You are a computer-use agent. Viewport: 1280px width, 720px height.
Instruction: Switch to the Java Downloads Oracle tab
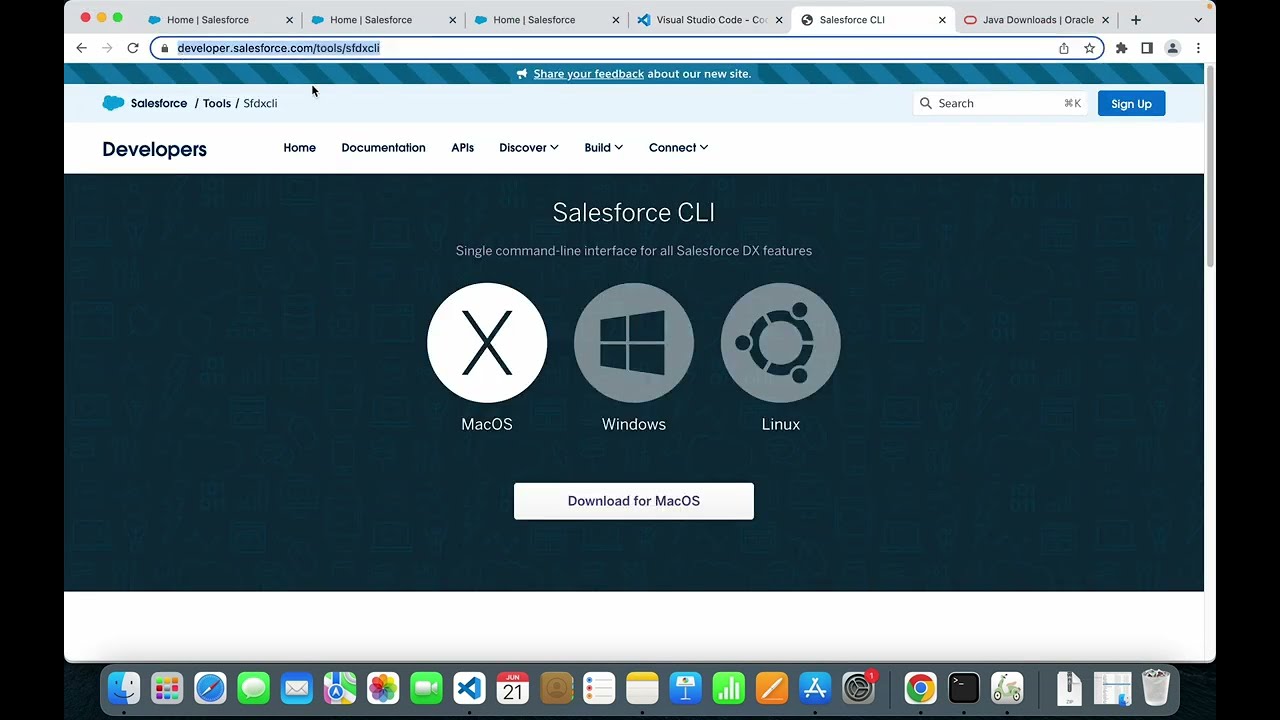[x=1036, y=20]
